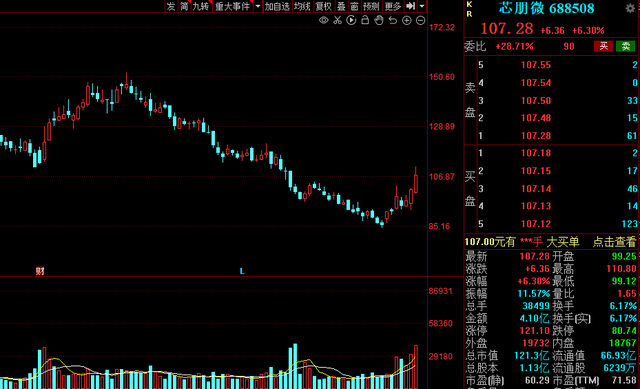This screenshot has height=389, width=640.
Task: Open the 更多 menu
Action: click(393, 6)
